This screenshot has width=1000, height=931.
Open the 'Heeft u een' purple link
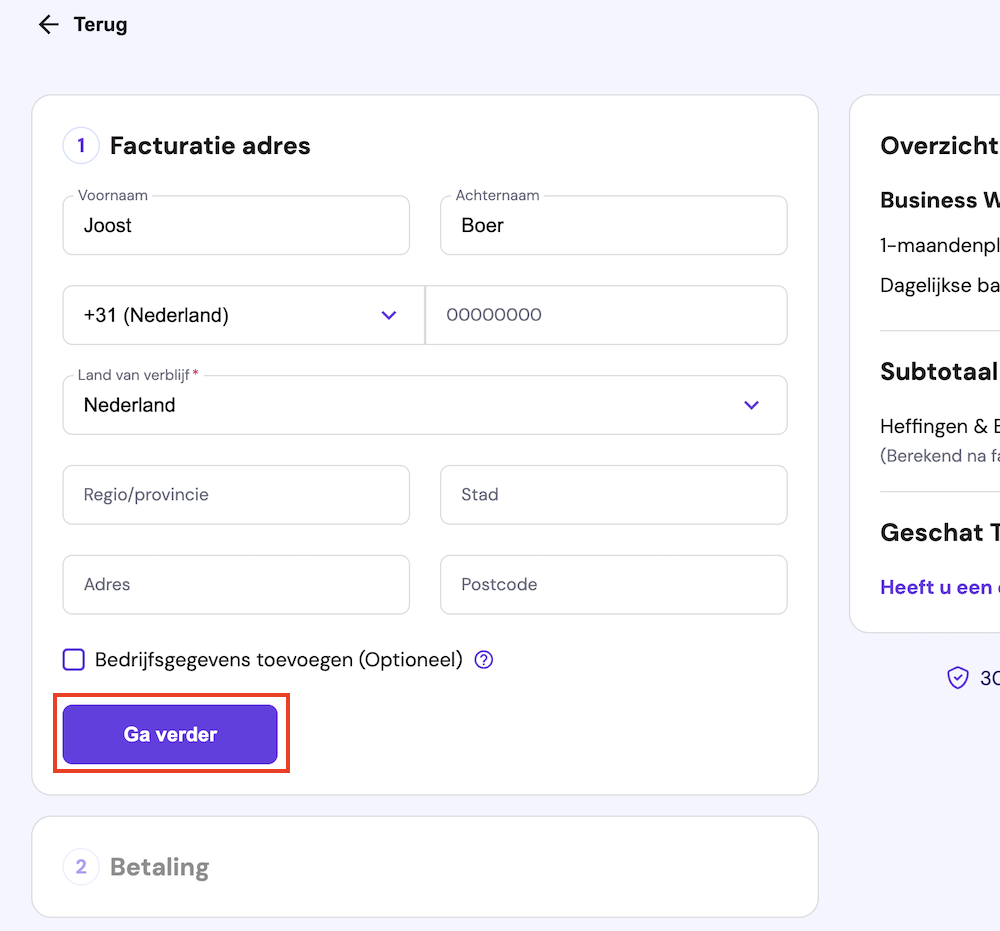pos(936,587)
